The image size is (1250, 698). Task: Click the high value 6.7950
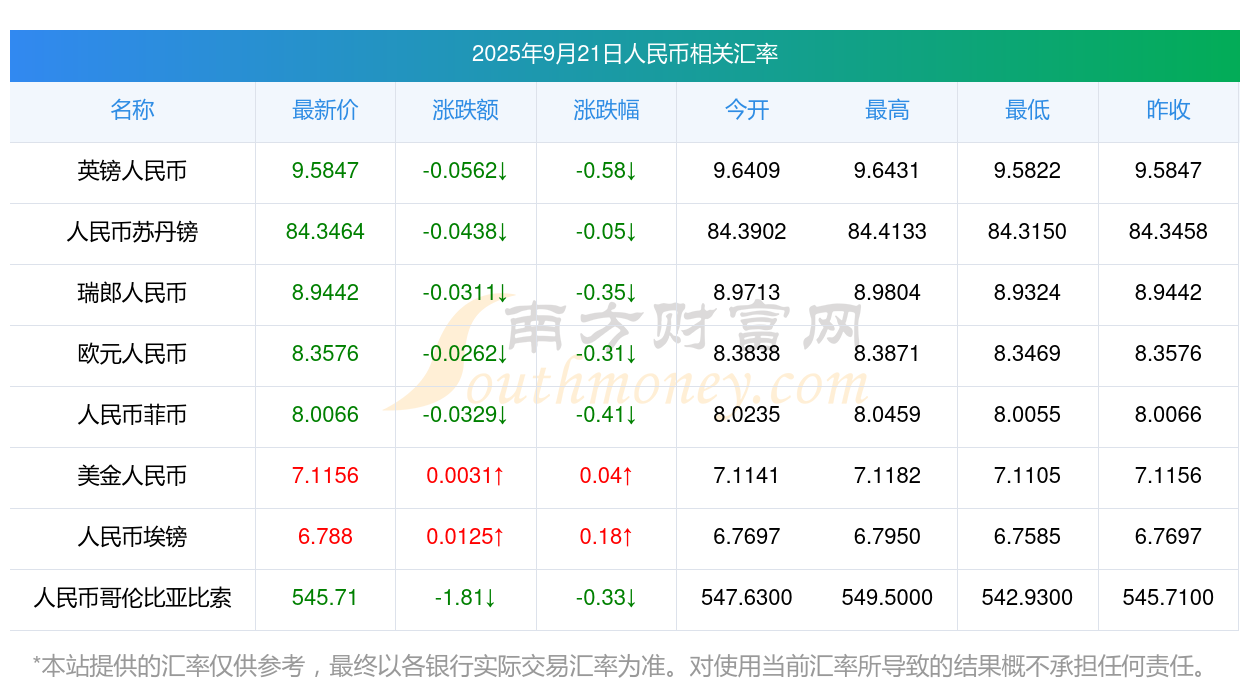point(887,537)
